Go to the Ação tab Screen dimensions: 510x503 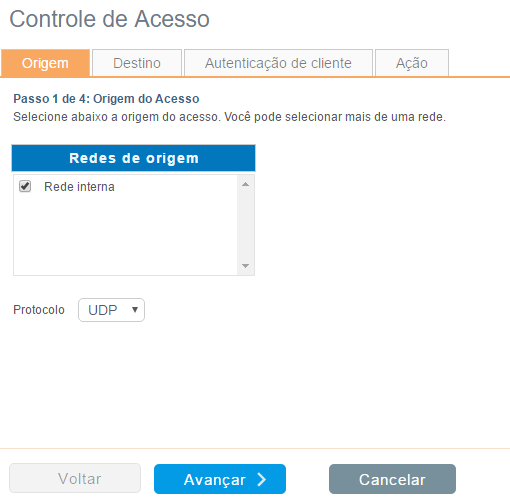(412, 63)
